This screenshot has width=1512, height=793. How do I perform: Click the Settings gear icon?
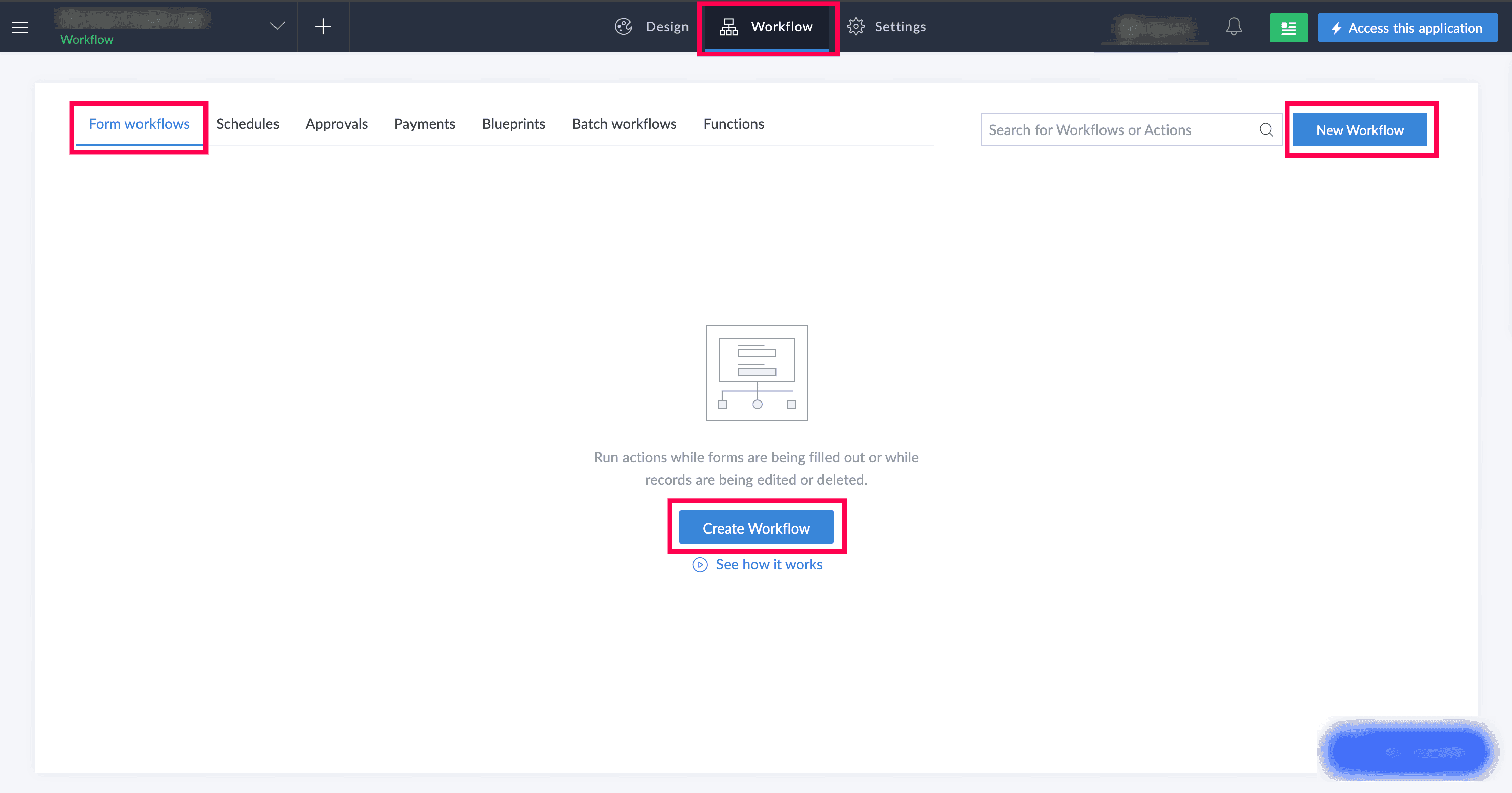tap(856, 26)
